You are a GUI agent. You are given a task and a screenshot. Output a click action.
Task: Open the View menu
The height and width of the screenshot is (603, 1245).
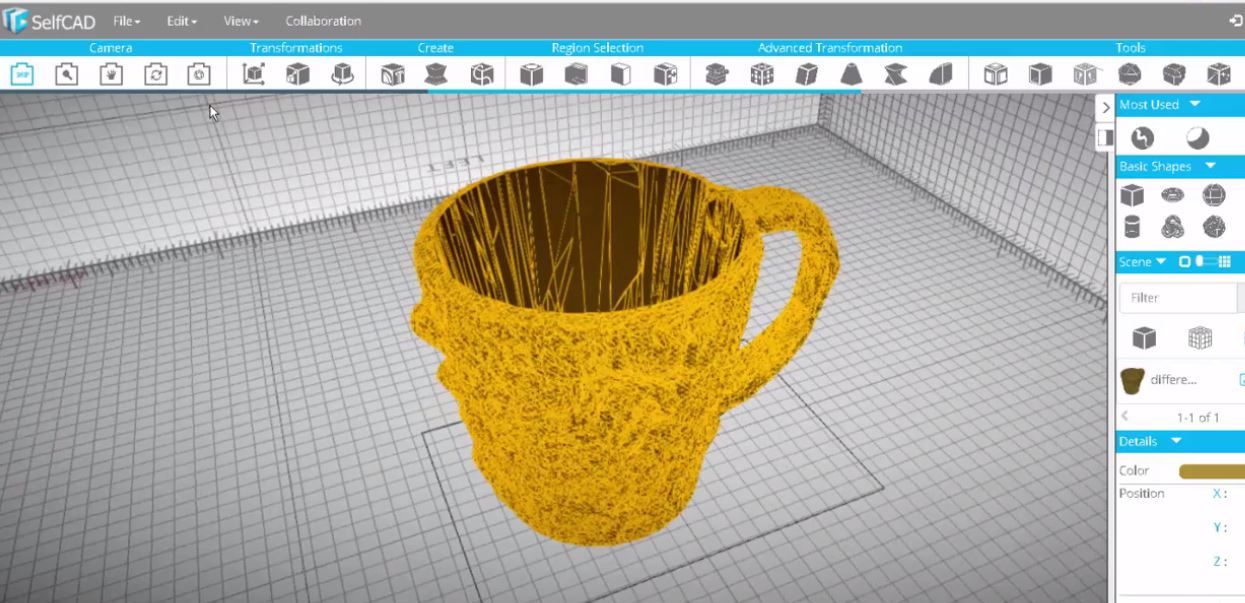coord(238,20)
